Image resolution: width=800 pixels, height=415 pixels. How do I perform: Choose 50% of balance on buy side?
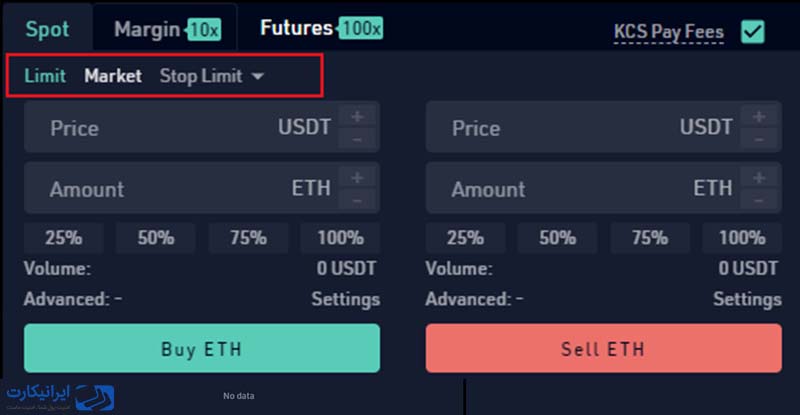coord(156,237)
